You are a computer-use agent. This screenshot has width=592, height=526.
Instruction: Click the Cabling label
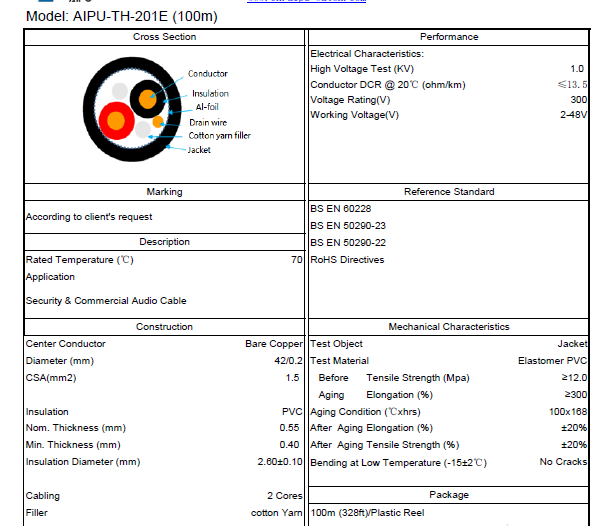coord(43,496)
